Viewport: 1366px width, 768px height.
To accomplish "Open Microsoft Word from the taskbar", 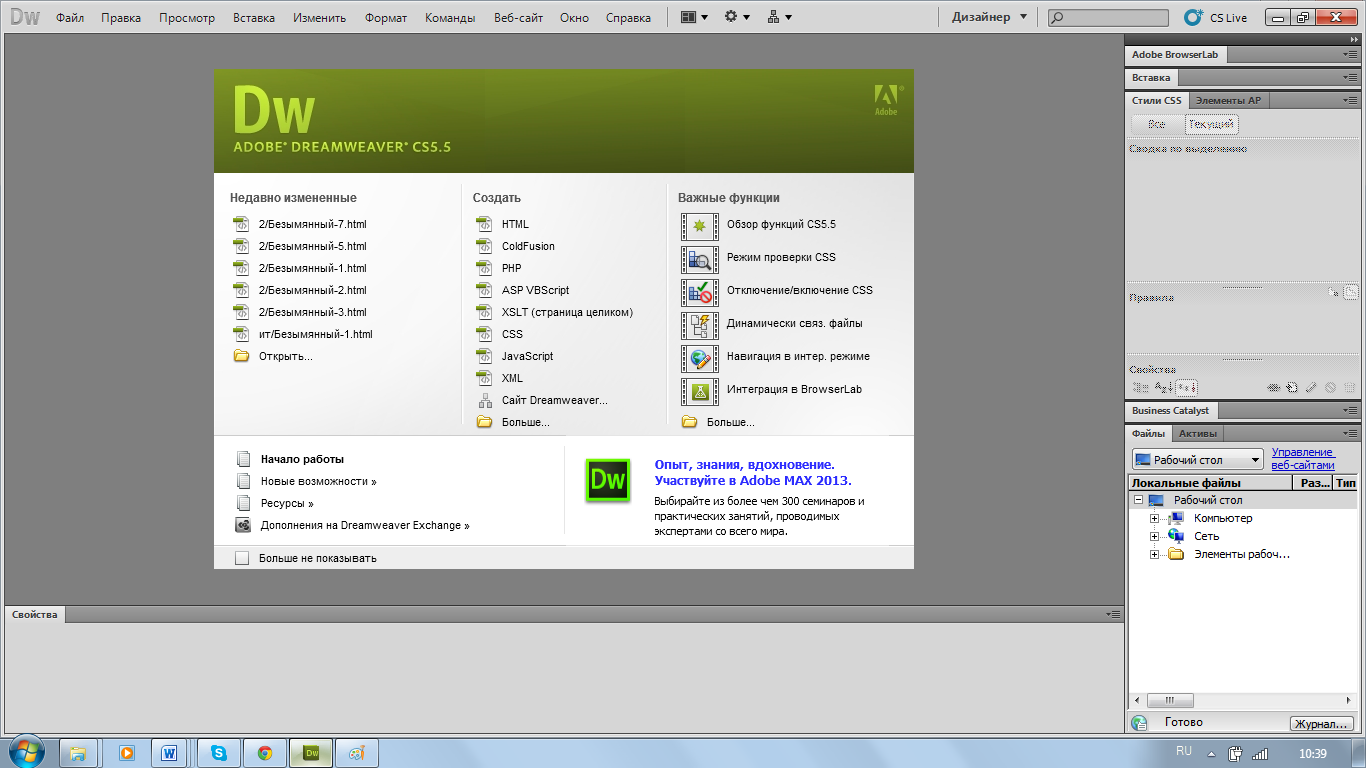I will [x=168, y=753].
